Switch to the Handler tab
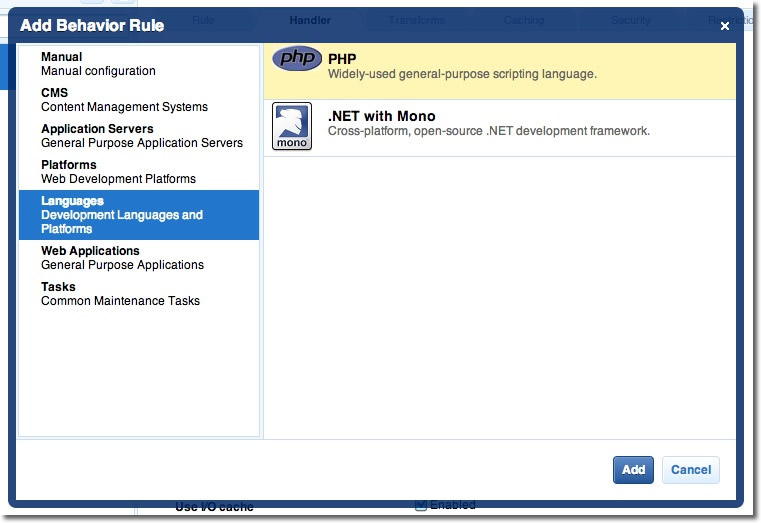 (310, 20)
